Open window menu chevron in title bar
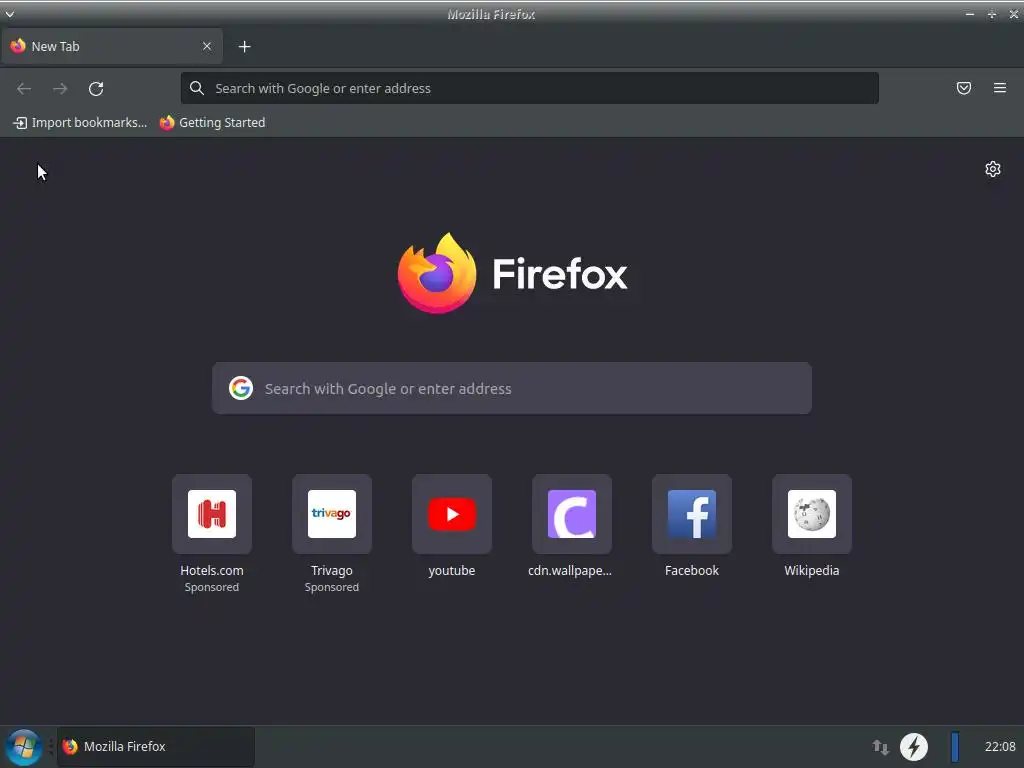The width and height of the screenshot is (1024, 768). [10, 14]
